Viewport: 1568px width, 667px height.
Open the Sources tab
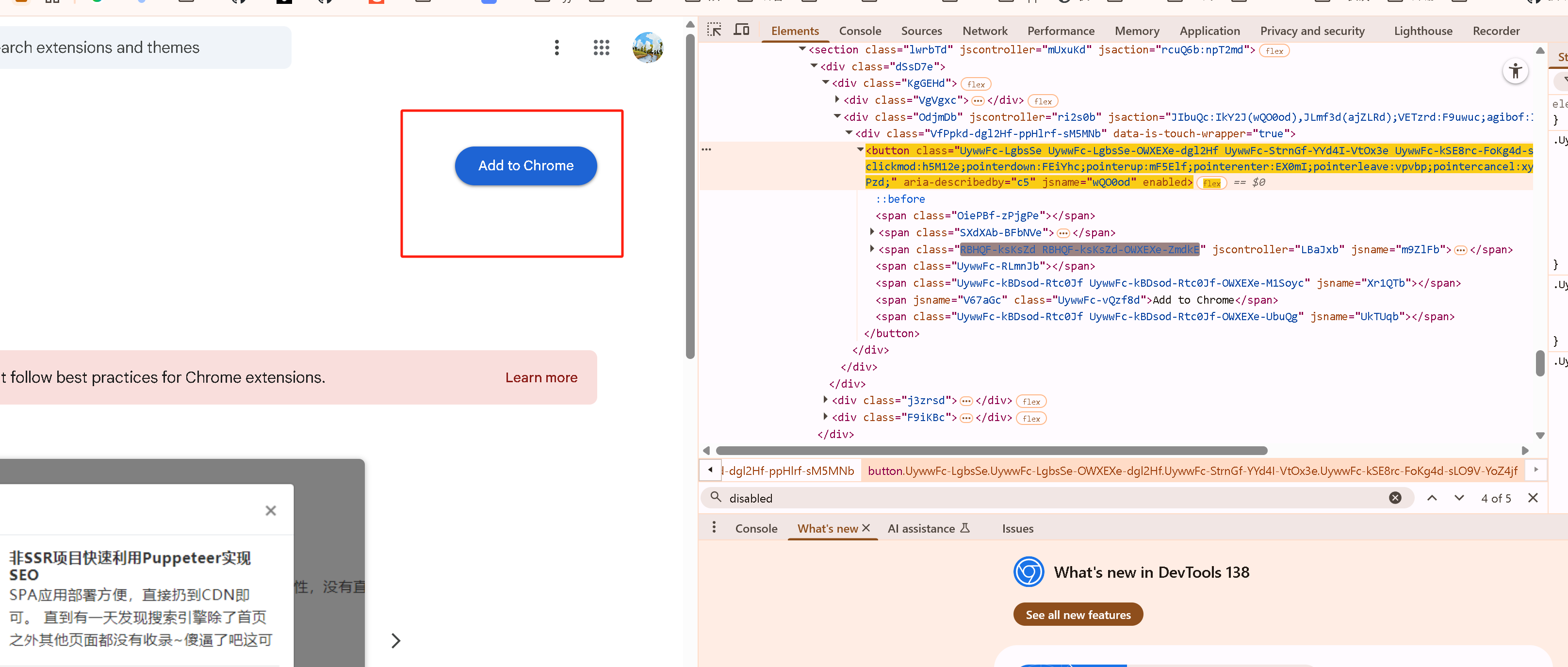pyautogui.click(x=921, y=31)
